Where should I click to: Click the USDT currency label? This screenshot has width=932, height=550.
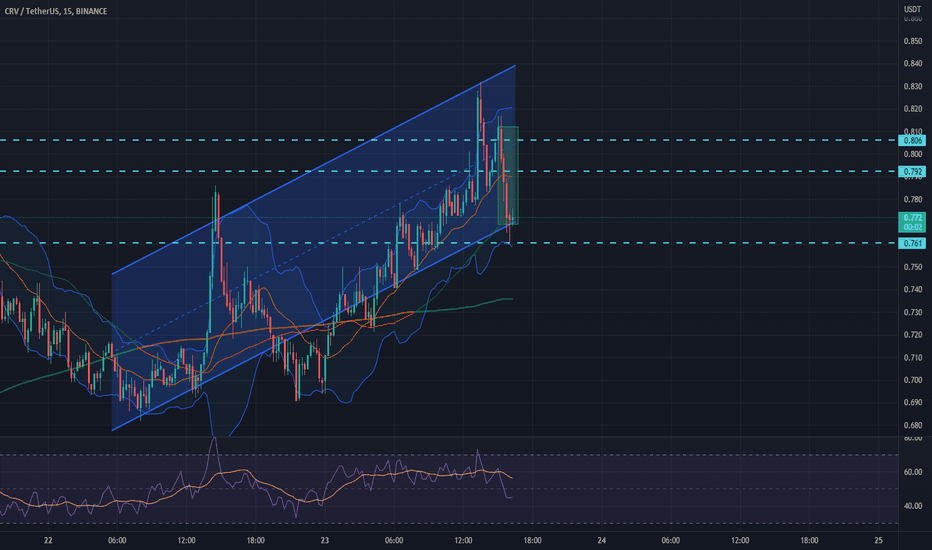click(912, 9)
